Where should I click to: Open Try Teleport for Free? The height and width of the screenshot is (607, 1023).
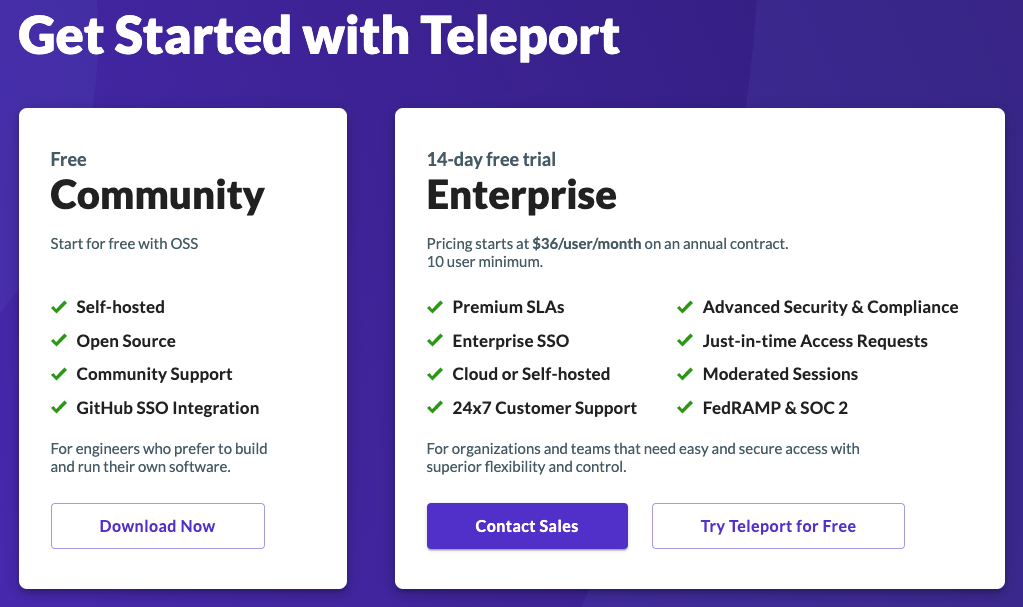coord(778,526)
